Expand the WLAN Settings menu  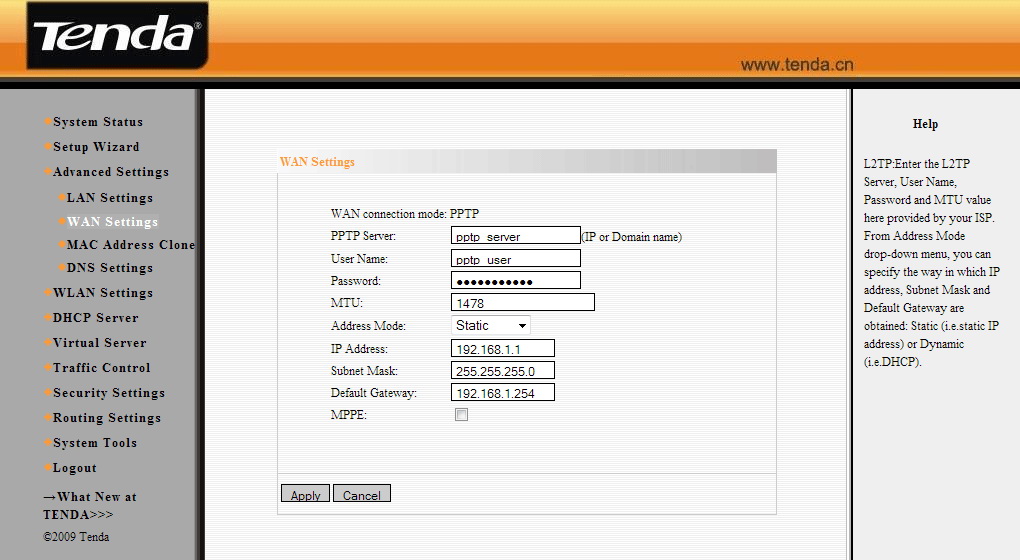click(103, 293)
